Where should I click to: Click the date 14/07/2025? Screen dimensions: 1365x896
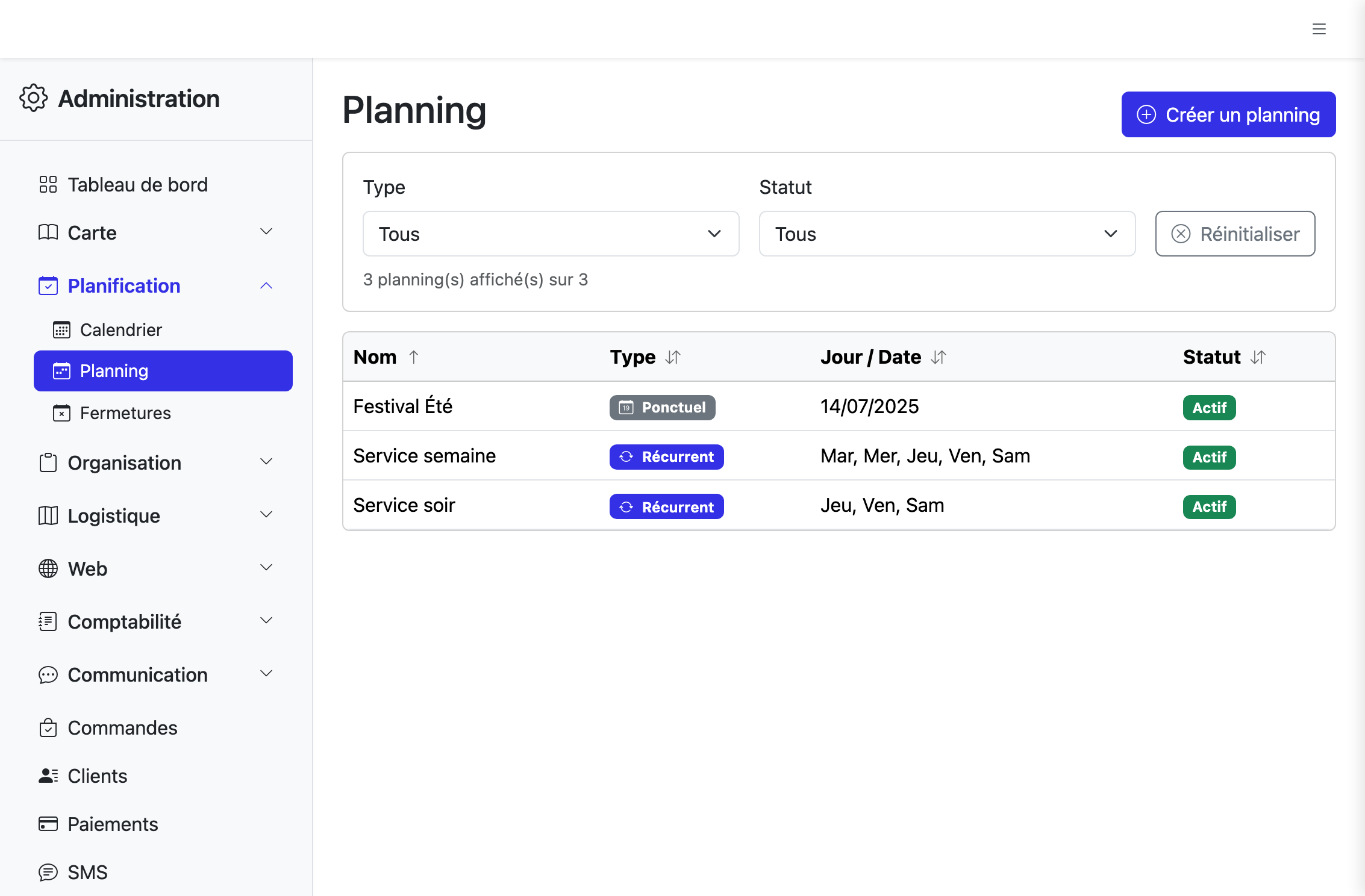click(870, 406)
